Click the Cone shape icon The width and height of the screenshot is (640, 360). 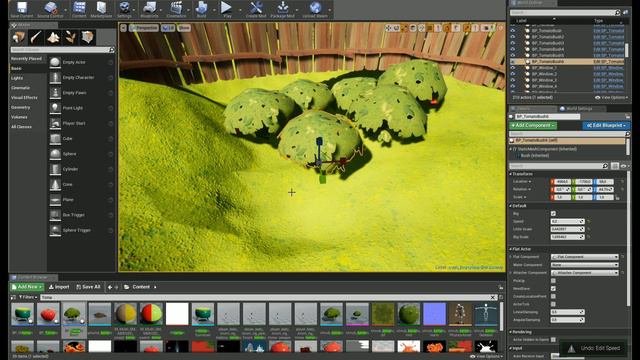[55, 184]
